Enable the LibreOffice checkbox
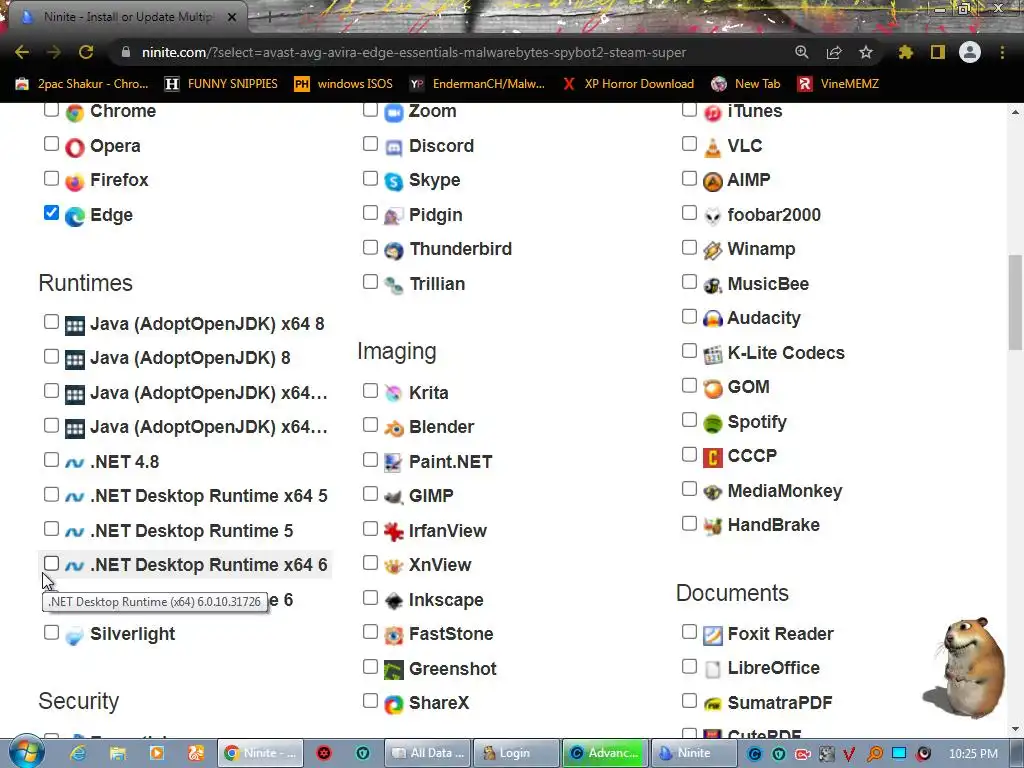This screenshot has height=768, width=1024. pyautogui.click(x=689, y=666)
